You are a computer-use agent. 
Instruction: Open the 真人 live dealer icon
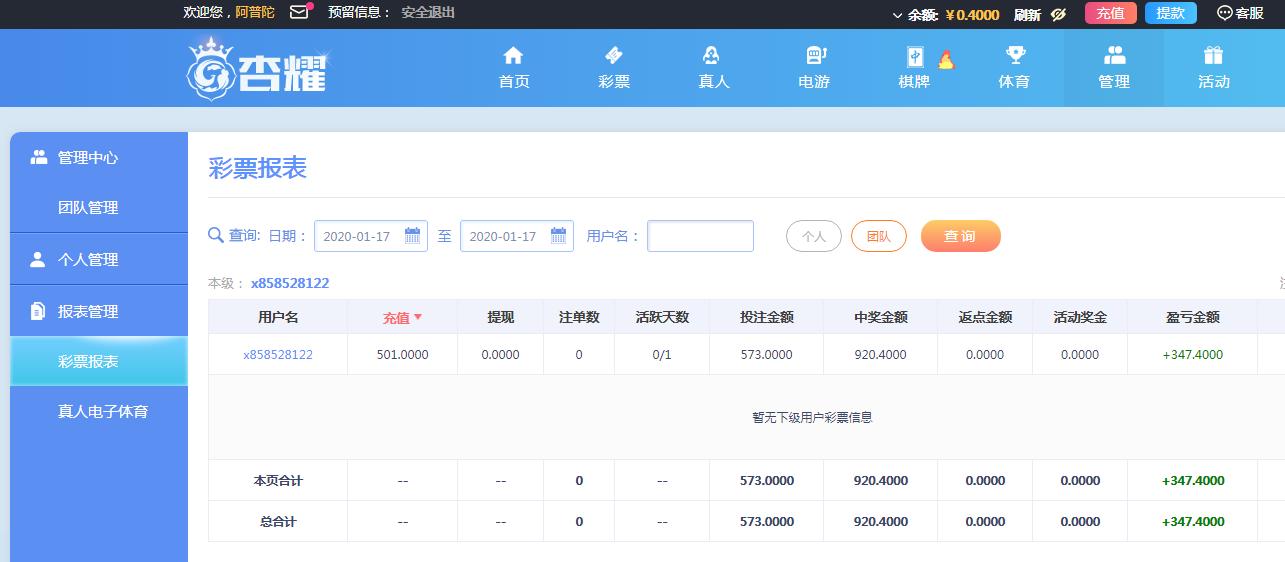point(712,56)
